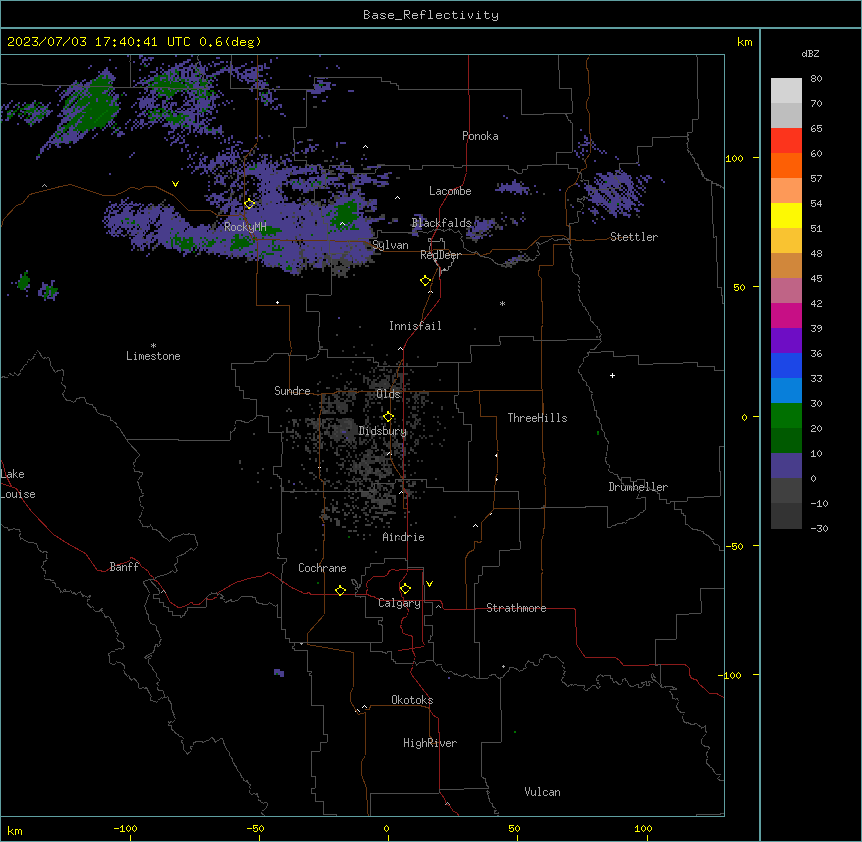Click the Lacombe city label

point(450,191)
